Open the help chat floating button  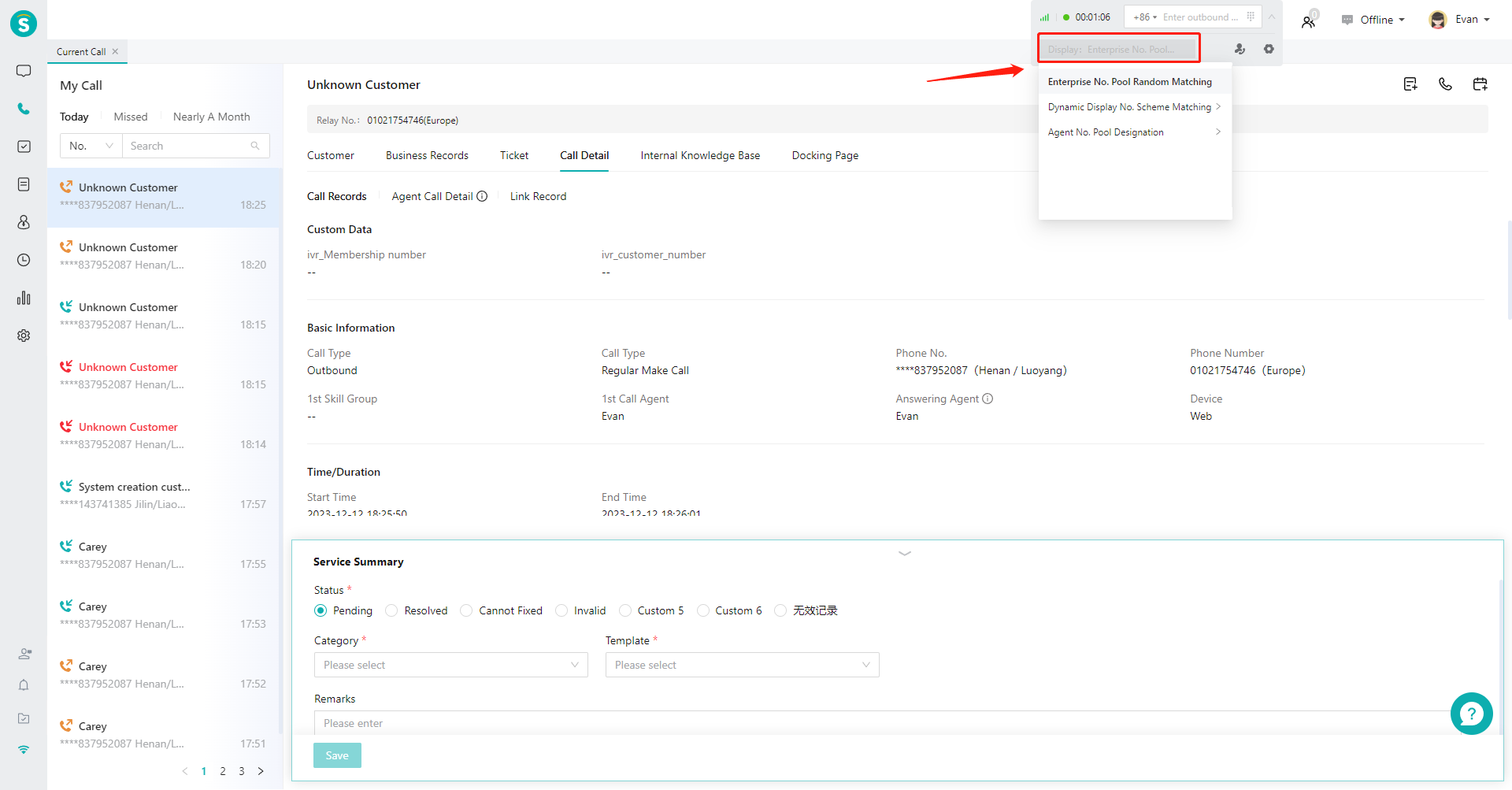coord(1471,714)
